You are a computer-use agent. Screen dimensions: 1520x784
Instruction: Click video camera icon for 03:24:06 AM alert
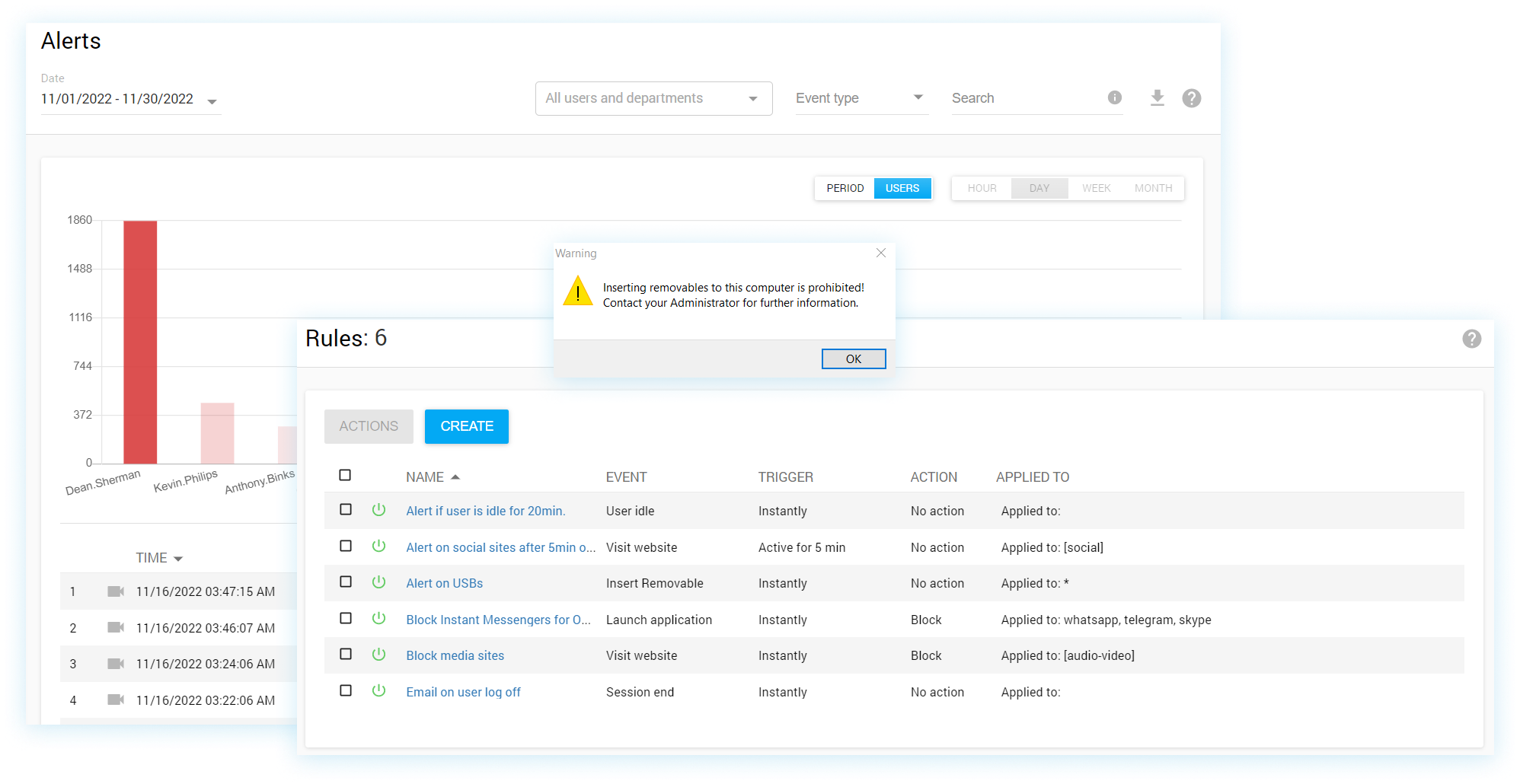click(116, 664)
